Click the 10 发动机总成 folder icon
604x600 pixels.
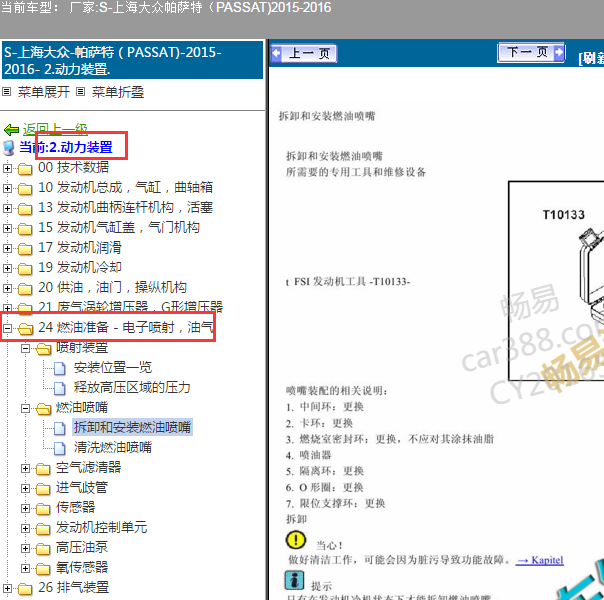[x=25, y=189]
